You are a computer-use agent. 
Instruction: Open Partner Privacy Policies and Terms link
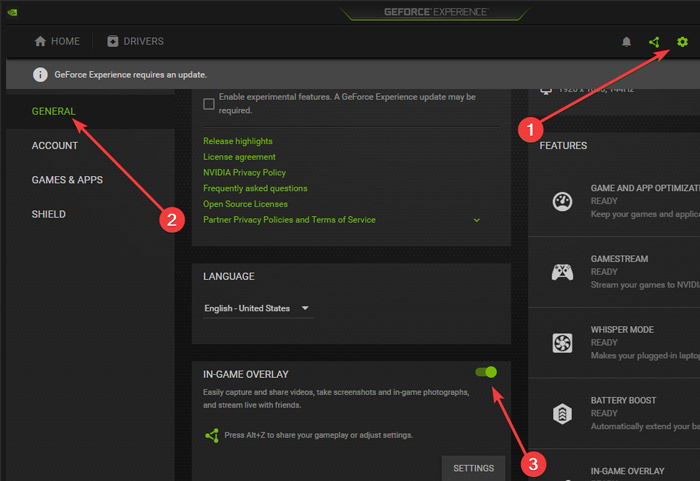(289, 220)
